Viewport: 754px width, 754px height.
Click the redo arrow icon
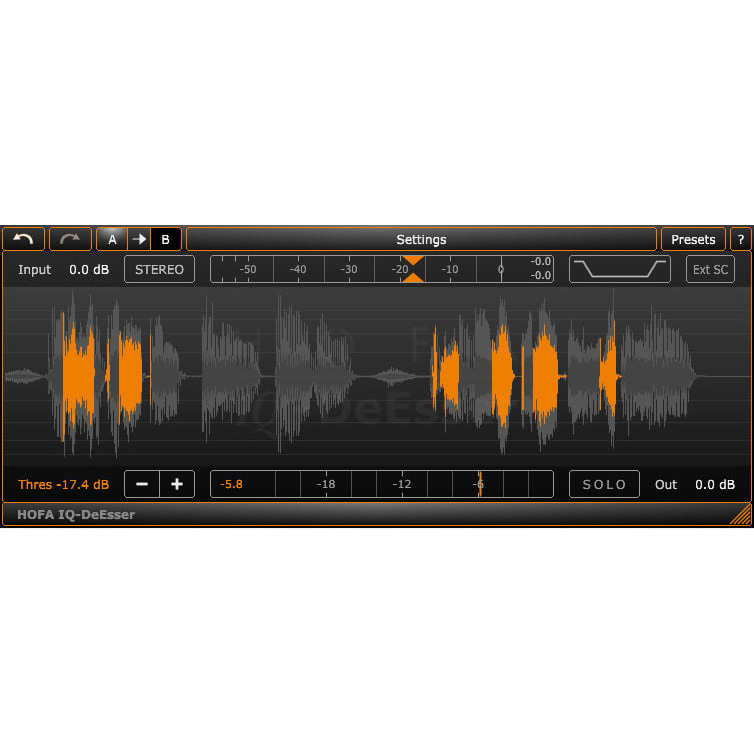tap(70, 239)
